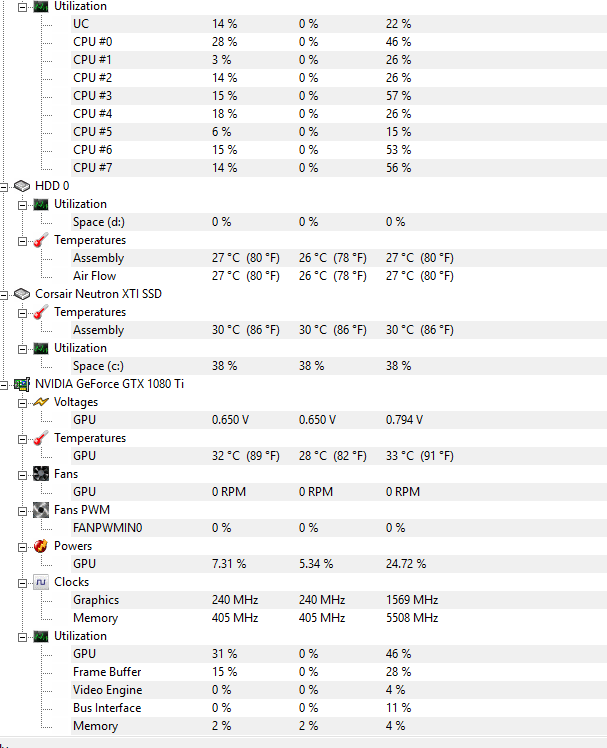Click the fan icon next to Fans
This screenshot has width=607, height=748.
tap(41, 474)
